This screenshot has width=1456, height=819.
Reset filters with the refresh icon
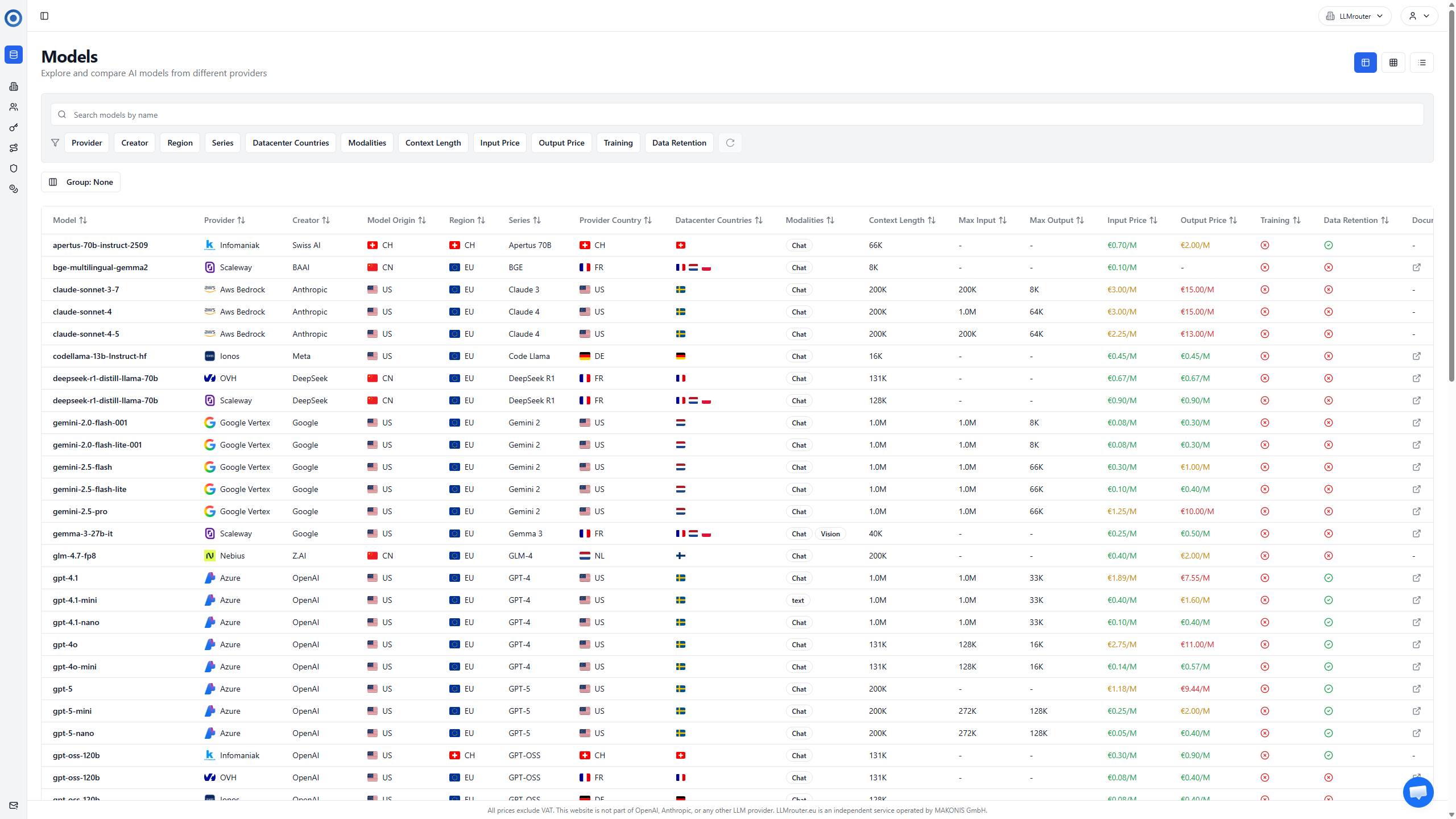pos(730,143)
